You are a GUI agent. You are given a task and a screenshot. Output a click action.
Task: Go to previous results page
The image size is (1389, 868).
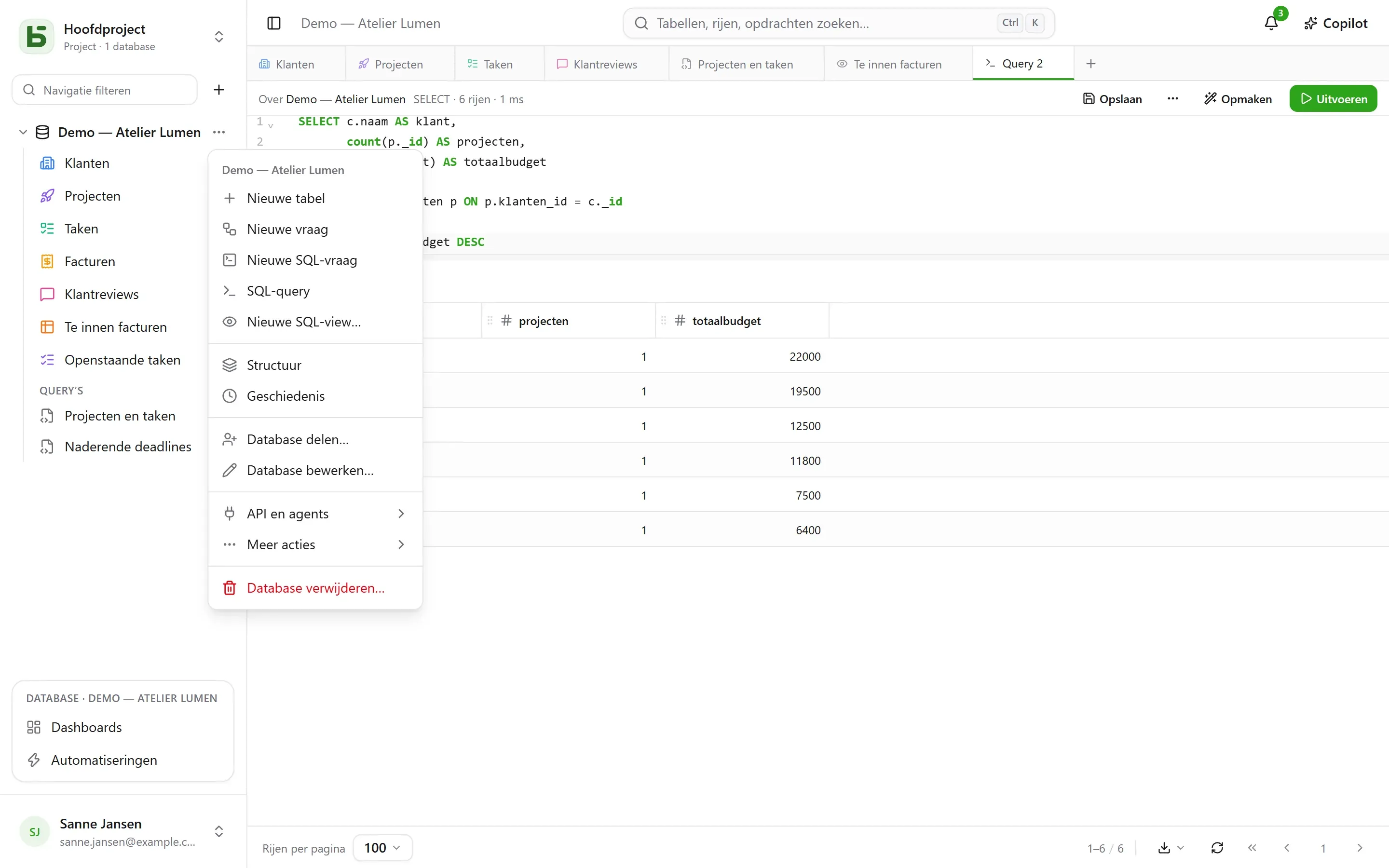(x=1287, y=848)
